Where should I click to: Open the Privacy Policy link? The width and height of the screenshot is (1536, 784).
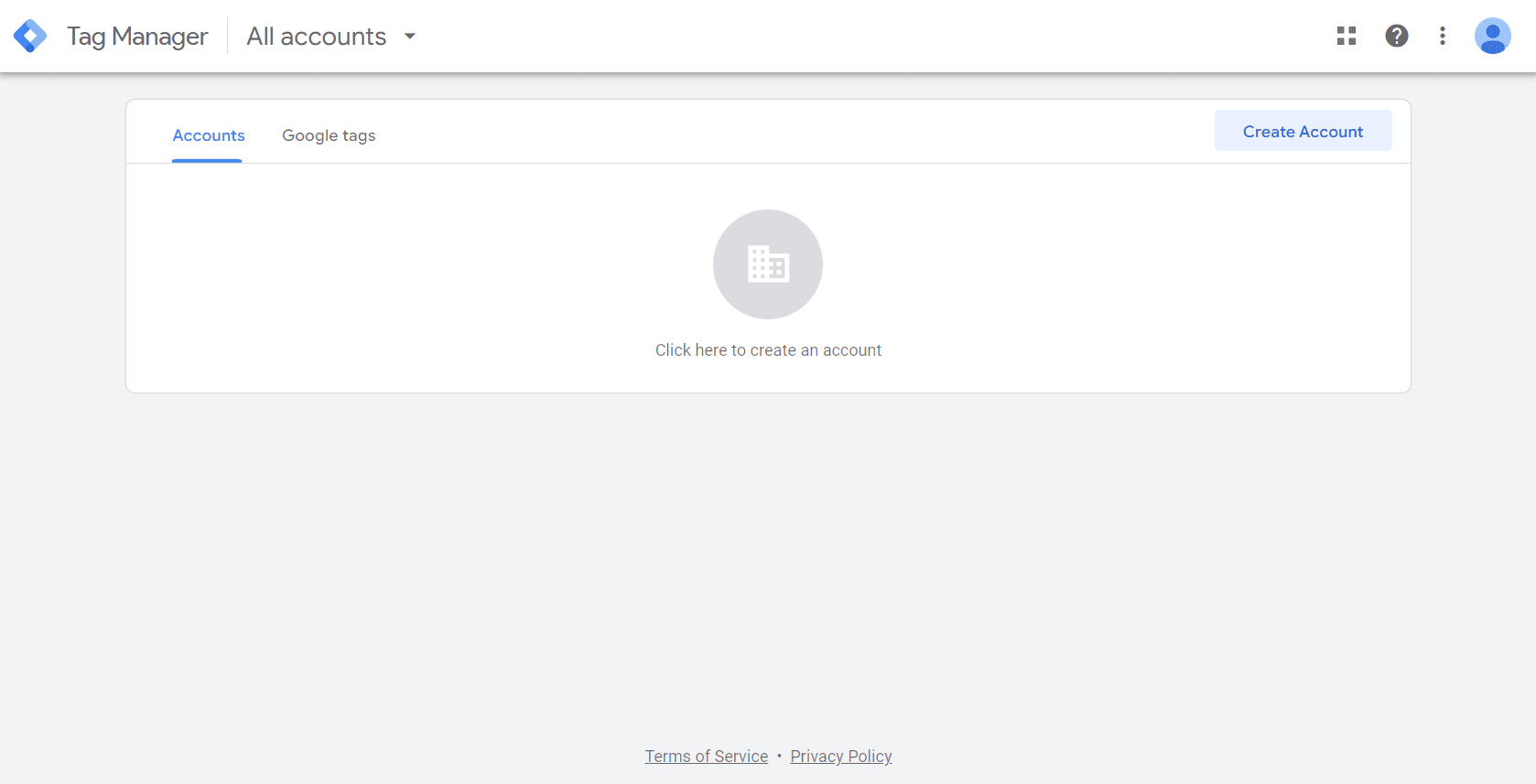[841, 757]
